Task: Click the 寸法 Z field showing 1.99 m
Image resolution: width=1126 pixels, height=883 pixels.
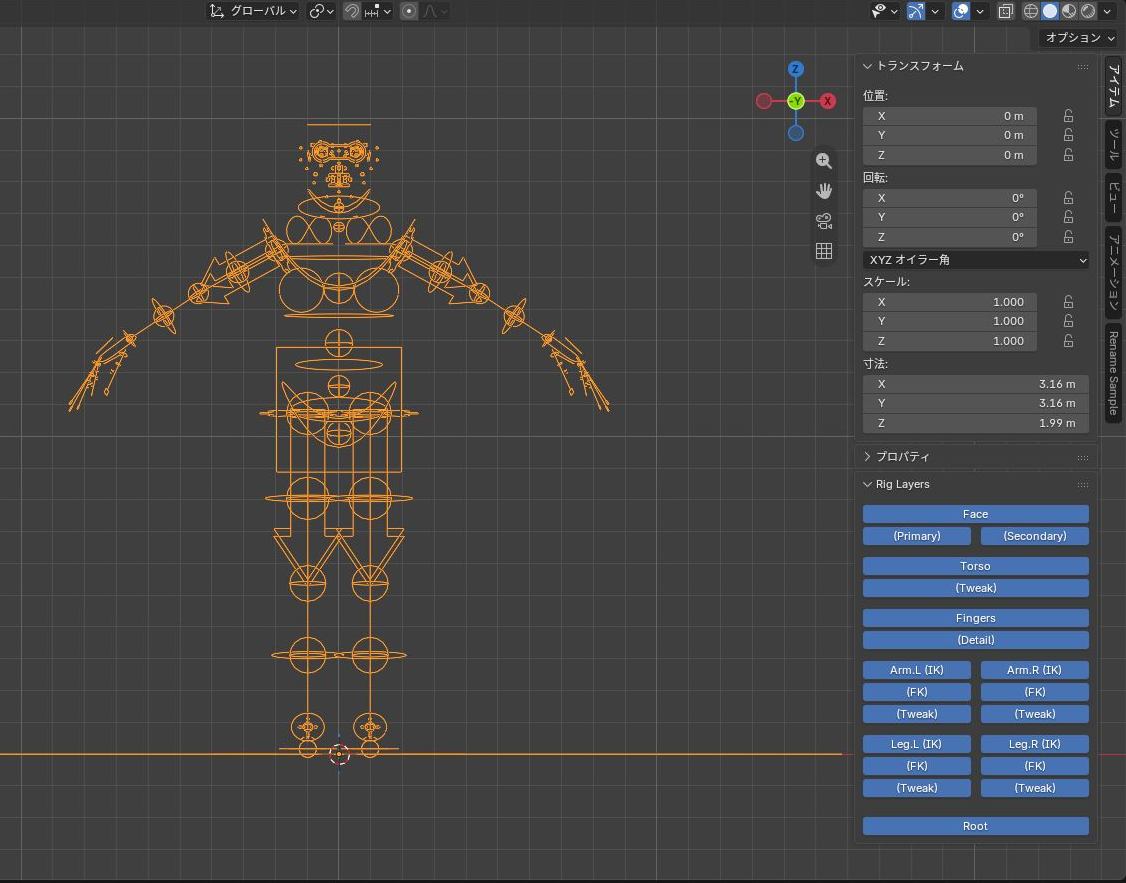Action: click(975, 423)
